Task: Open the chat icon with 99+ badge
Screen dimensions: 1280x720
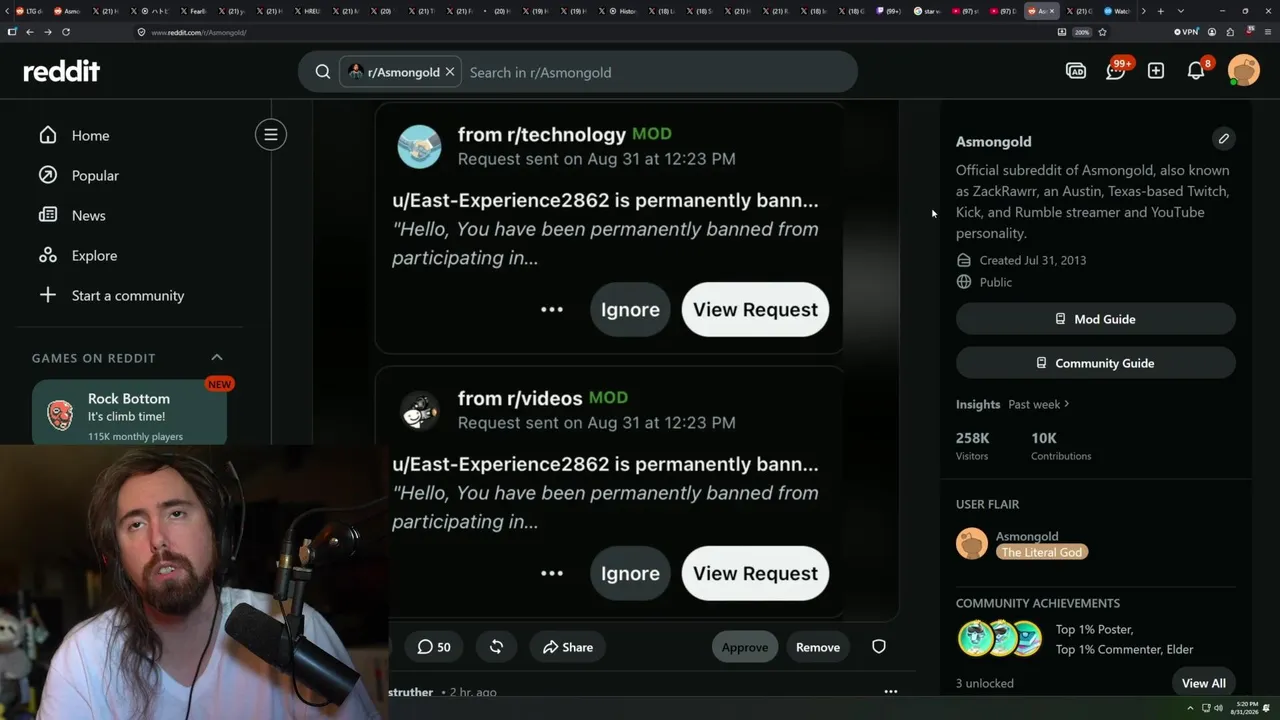Action: point(1116,71)
